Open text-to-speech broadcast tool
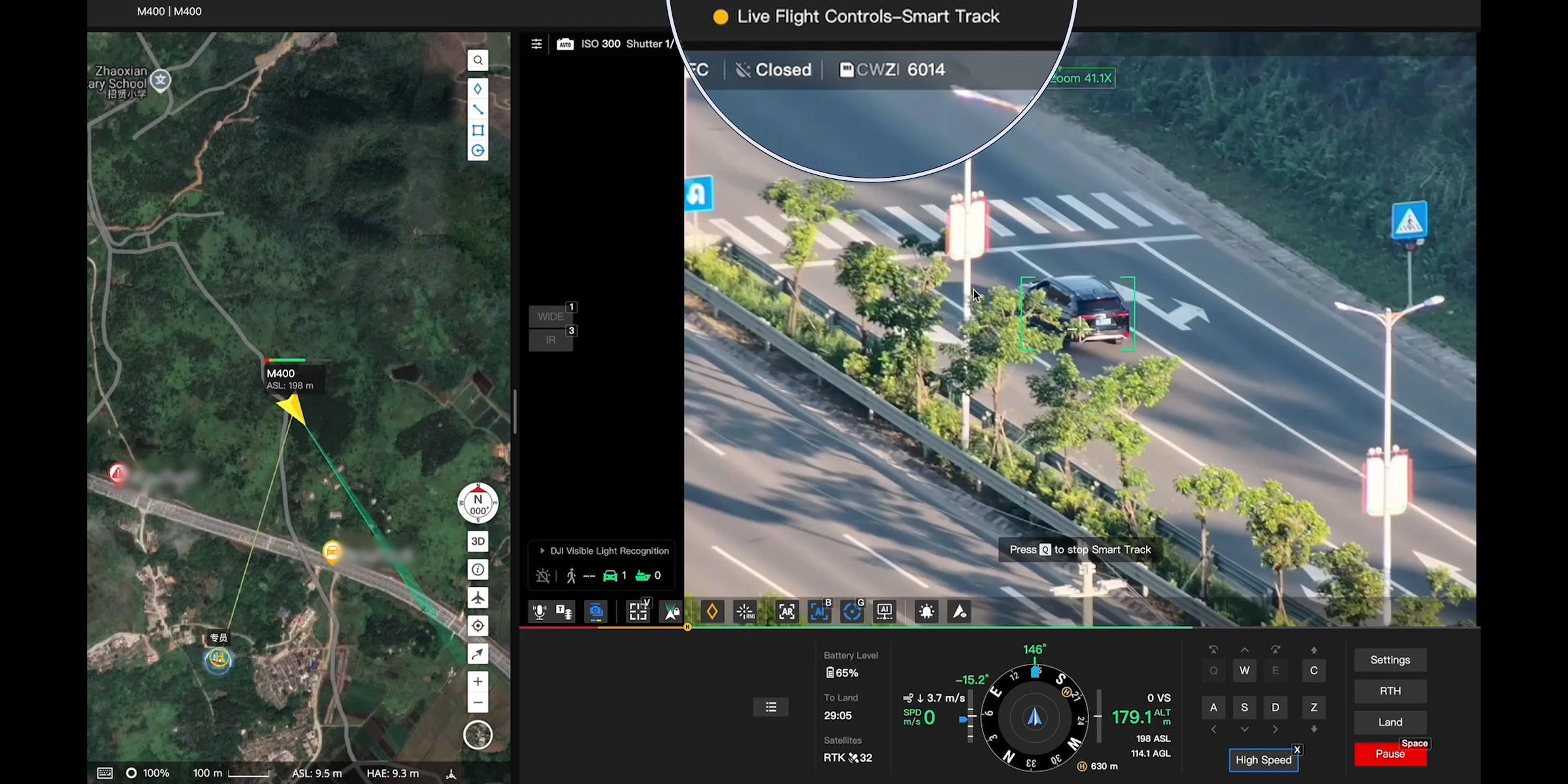Viewport: 1568px width, 784px height. click(564, 612)
